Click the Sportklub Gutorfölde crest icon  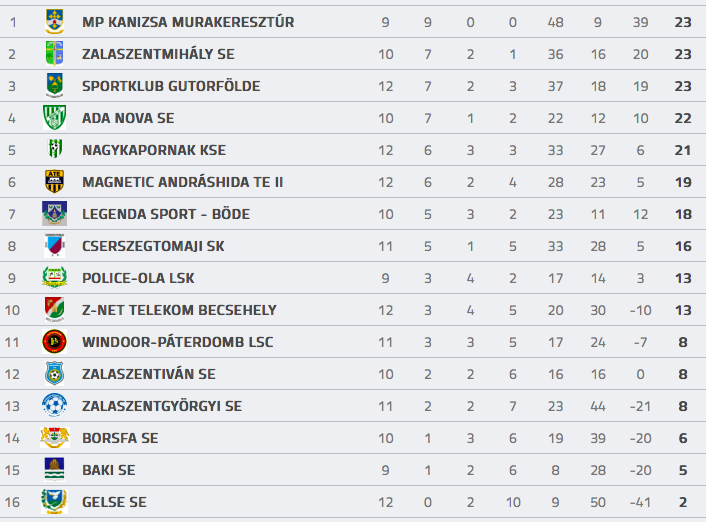click(x=54, y=85)
